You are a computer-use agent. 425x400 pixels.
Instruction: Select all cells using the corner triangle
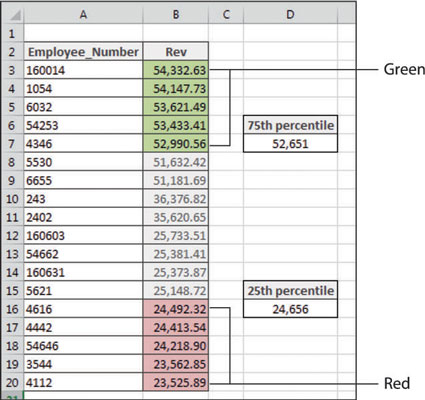click(x=13, y=14)
